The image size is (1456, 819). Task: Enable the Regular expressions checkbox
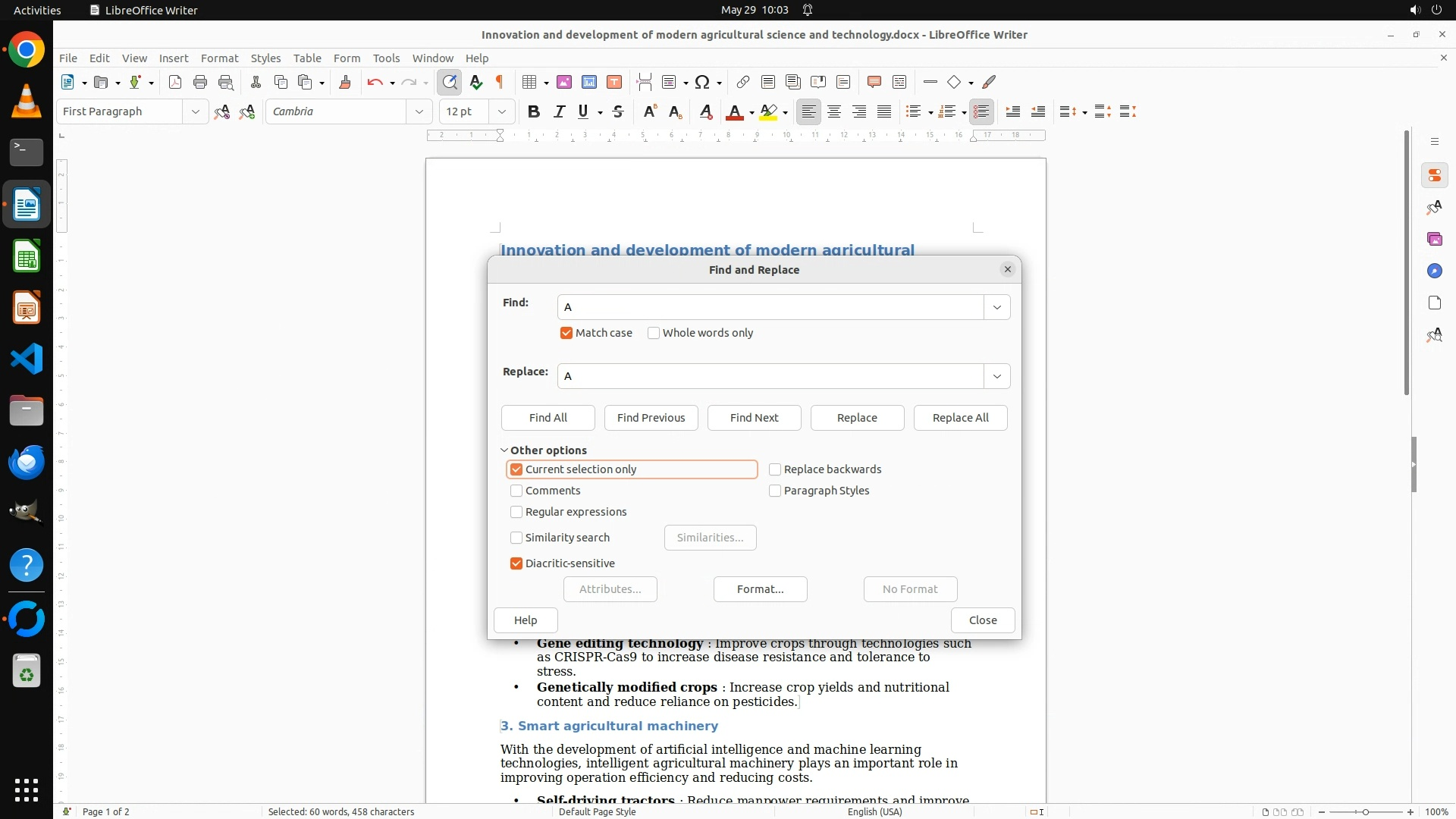pyautogui.click(x=516, y=512)
